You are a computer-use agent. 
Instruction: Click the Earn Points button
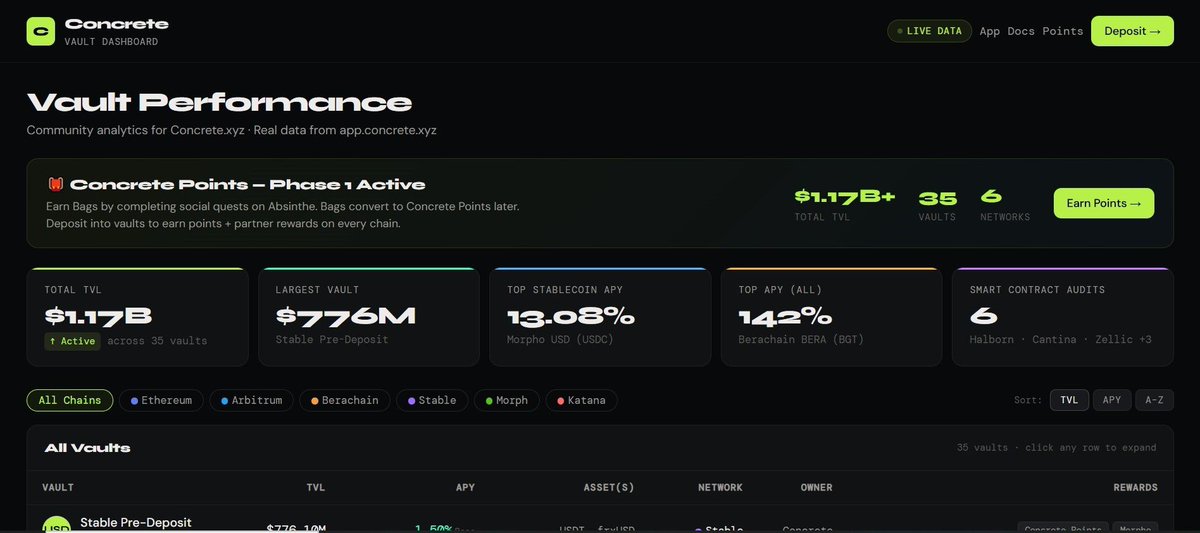click(x=1104, y=203)
